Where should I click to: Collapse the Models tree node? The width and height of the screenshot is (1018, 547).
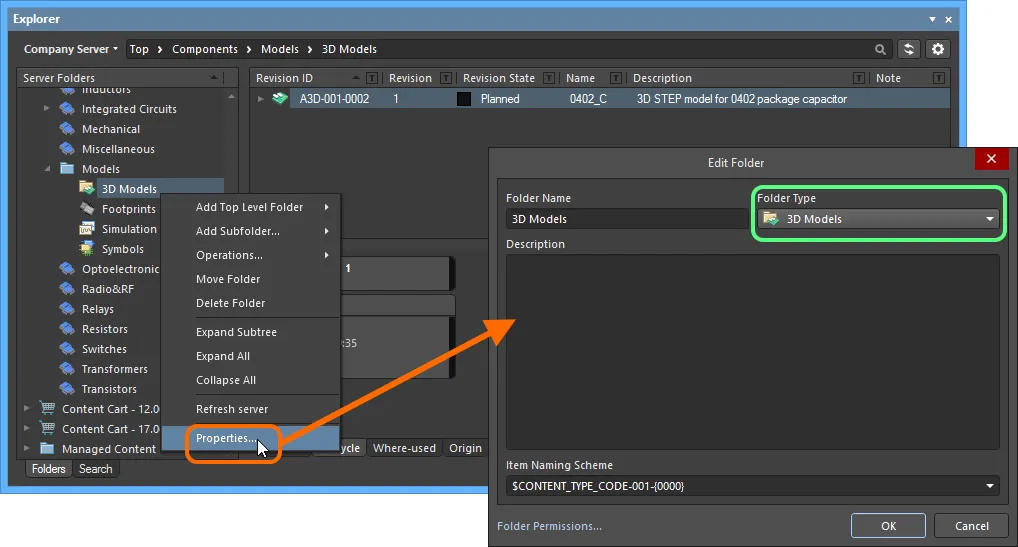(47, 169)
